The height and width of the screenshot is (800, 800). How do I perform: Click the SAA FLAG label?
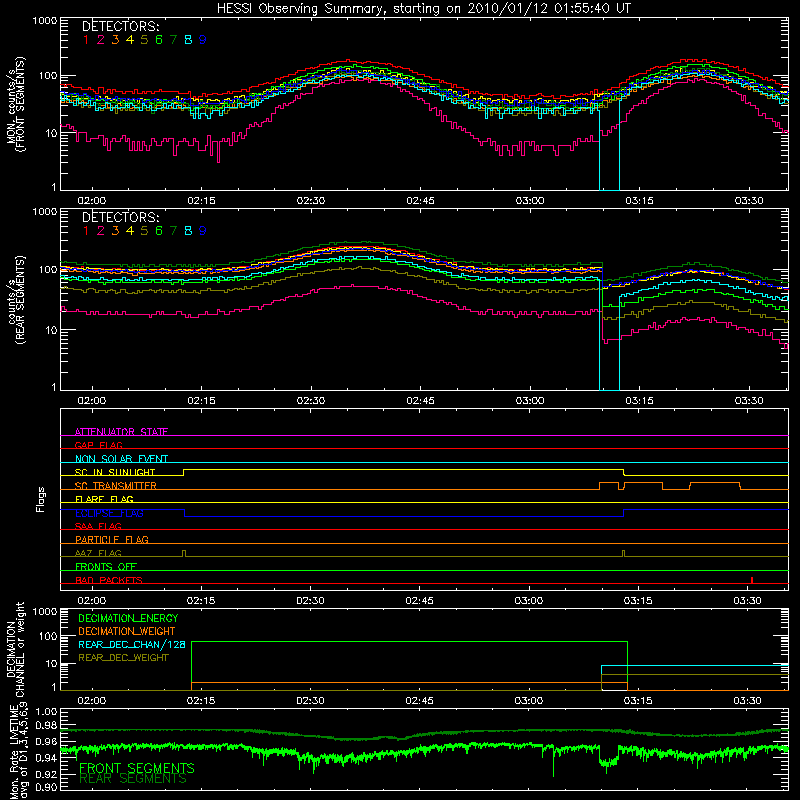tap(98, 526)
